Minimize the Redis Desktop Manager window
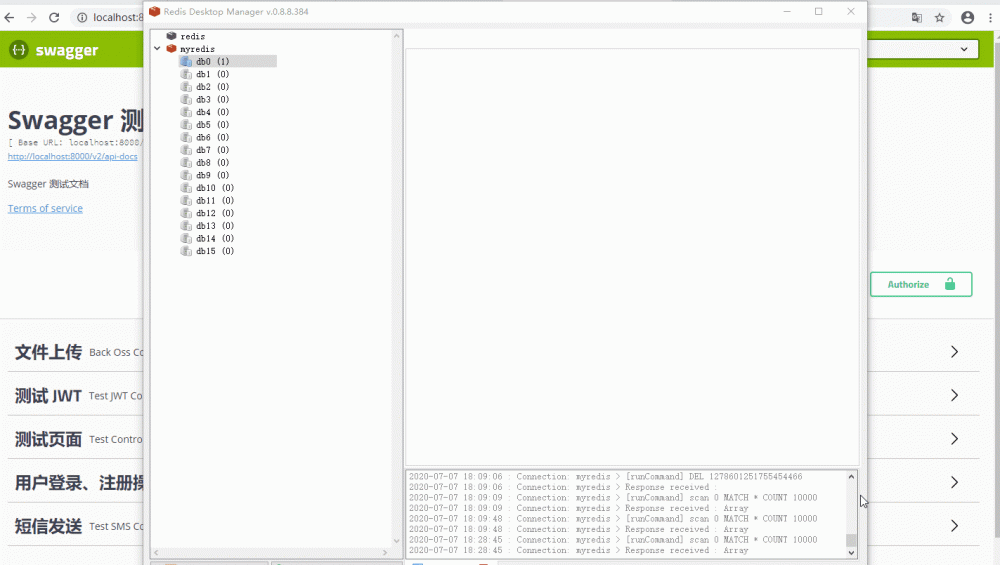 pyautogui.click(x=787, y=11)
